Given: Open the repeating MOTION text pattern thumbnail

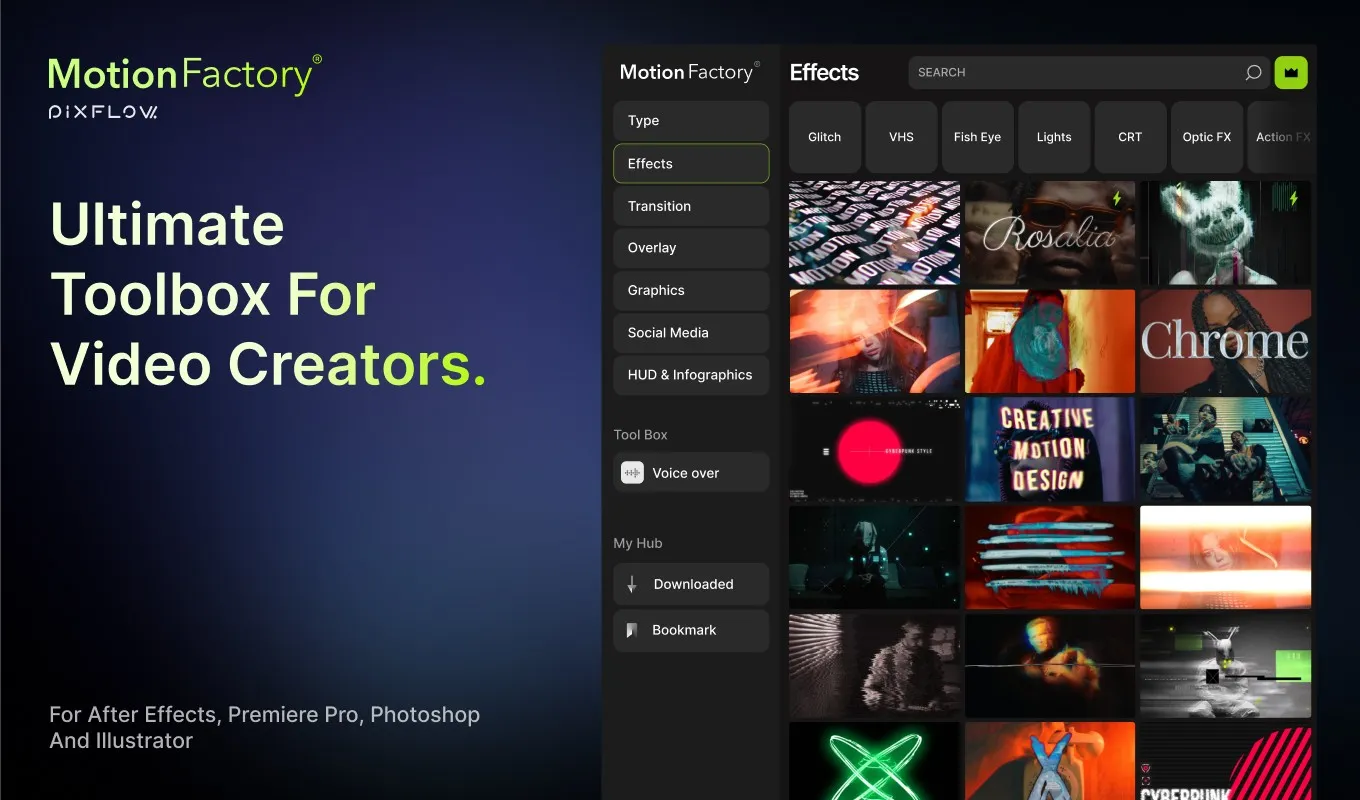Looking at the screenshot, I should pyautogui.click(x=875, y=233).
